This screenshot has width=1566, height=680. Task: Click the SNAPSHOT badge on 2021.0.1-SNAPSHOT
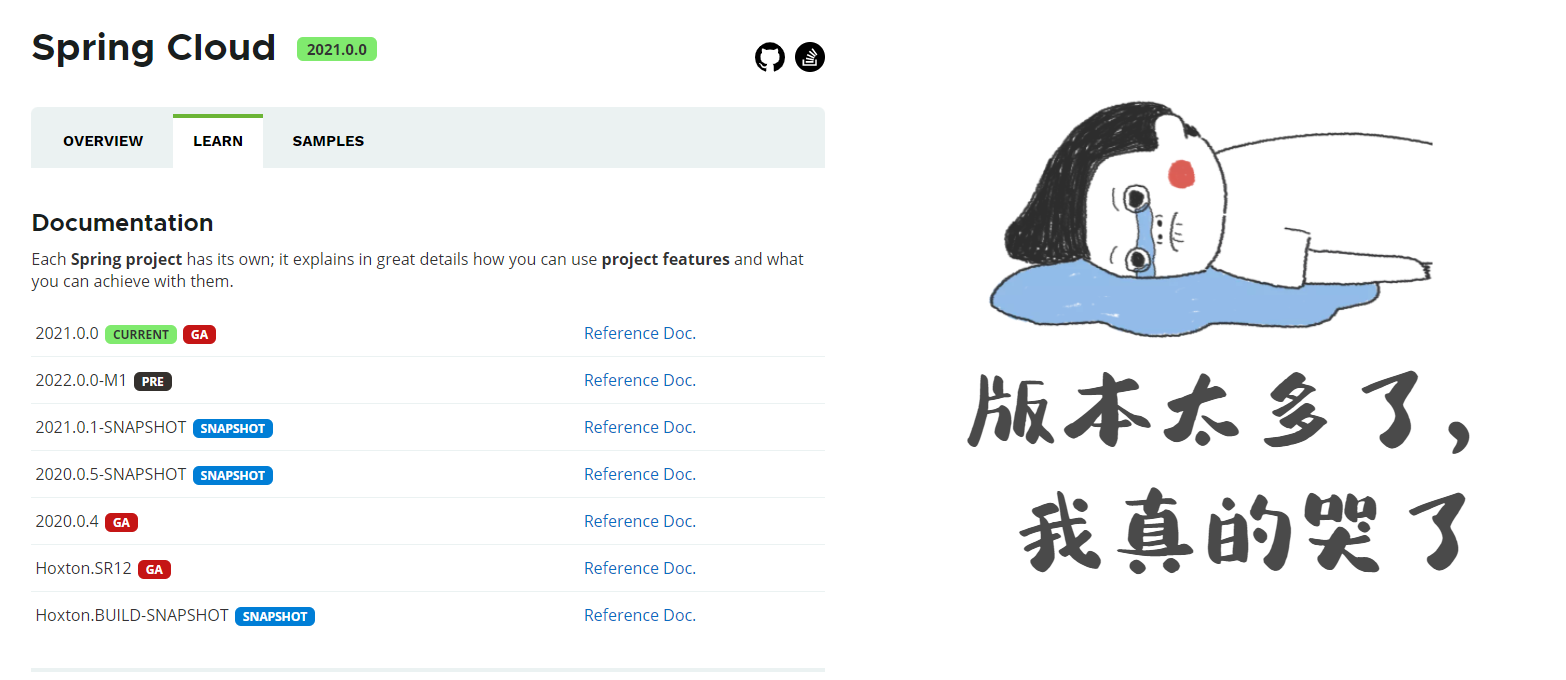(233, 428)
